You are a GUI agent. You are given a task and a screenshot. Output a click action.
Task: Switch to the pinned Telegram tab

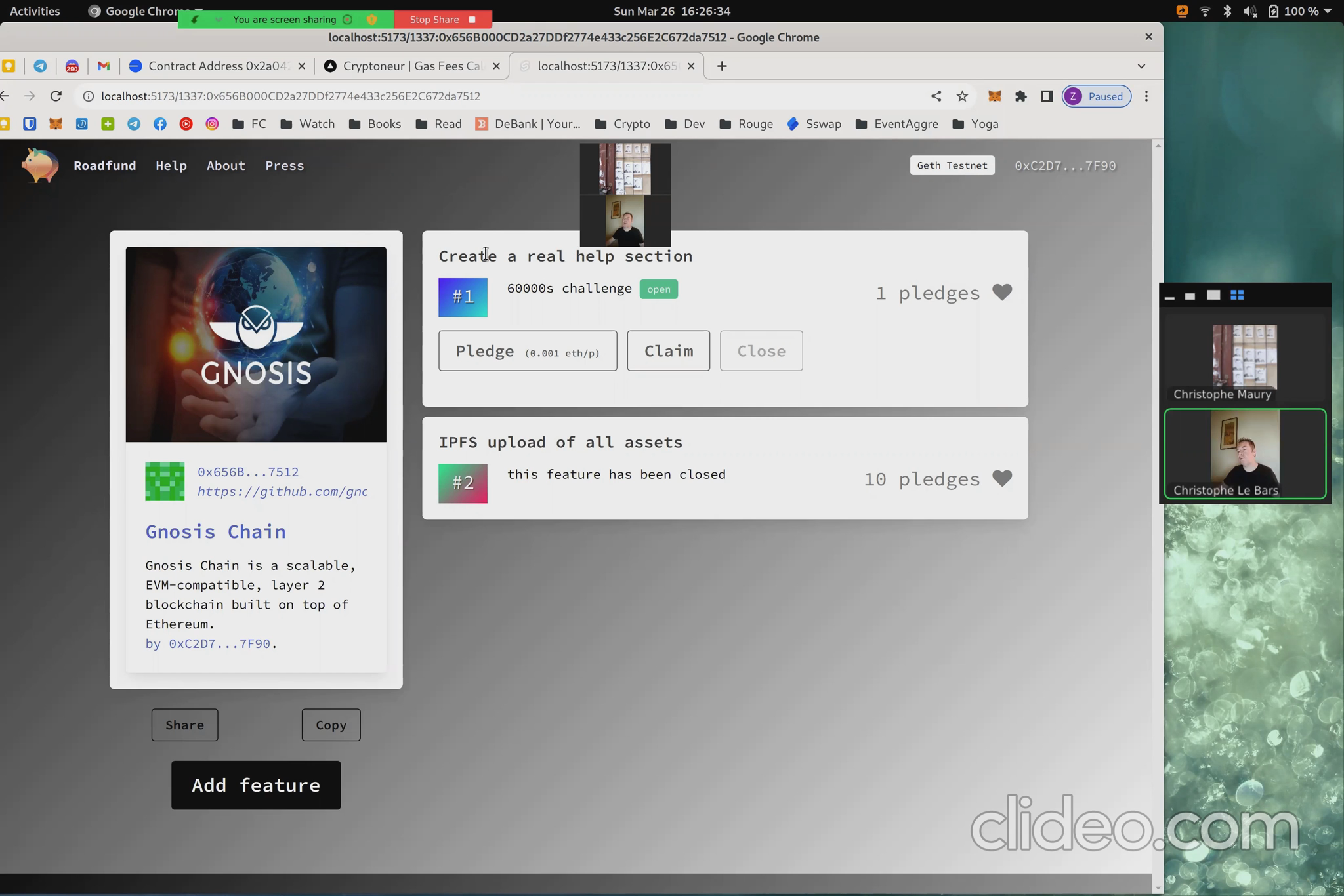click(x=40, y=66)
